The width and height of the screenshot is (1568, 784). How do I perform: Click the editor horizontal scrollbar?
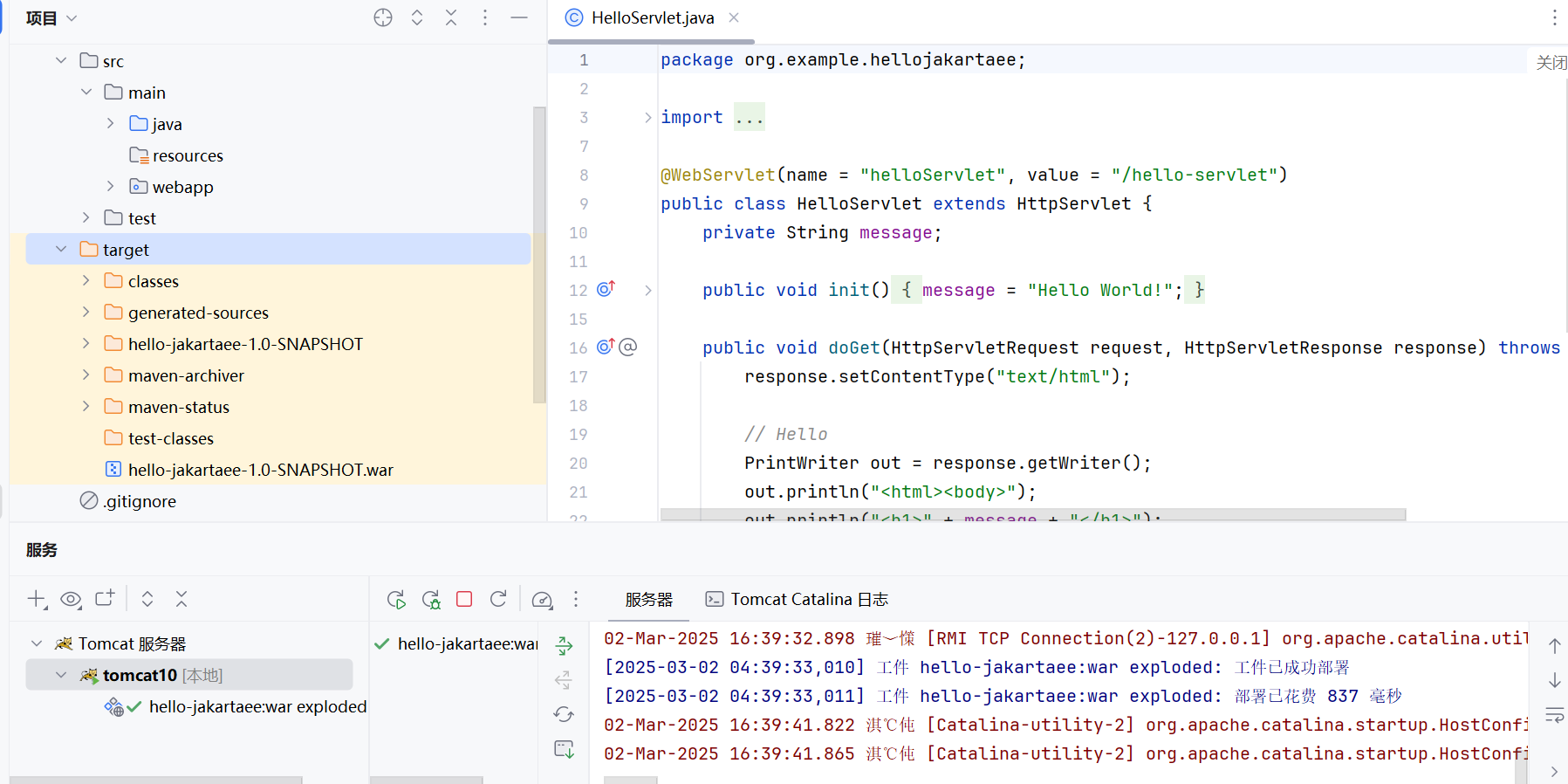(x=1033, y=514)
